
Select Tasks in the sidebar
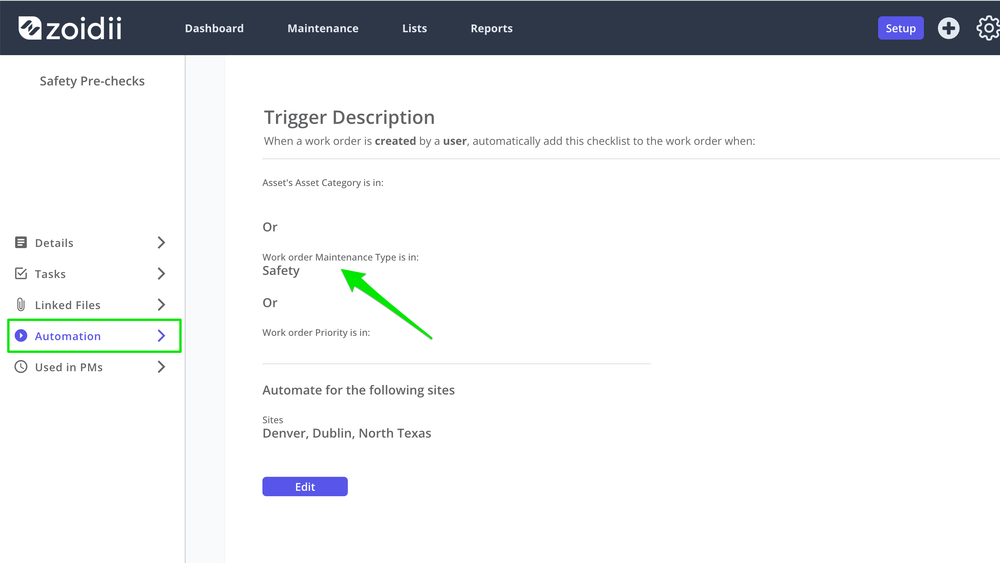tap(50, 274)
